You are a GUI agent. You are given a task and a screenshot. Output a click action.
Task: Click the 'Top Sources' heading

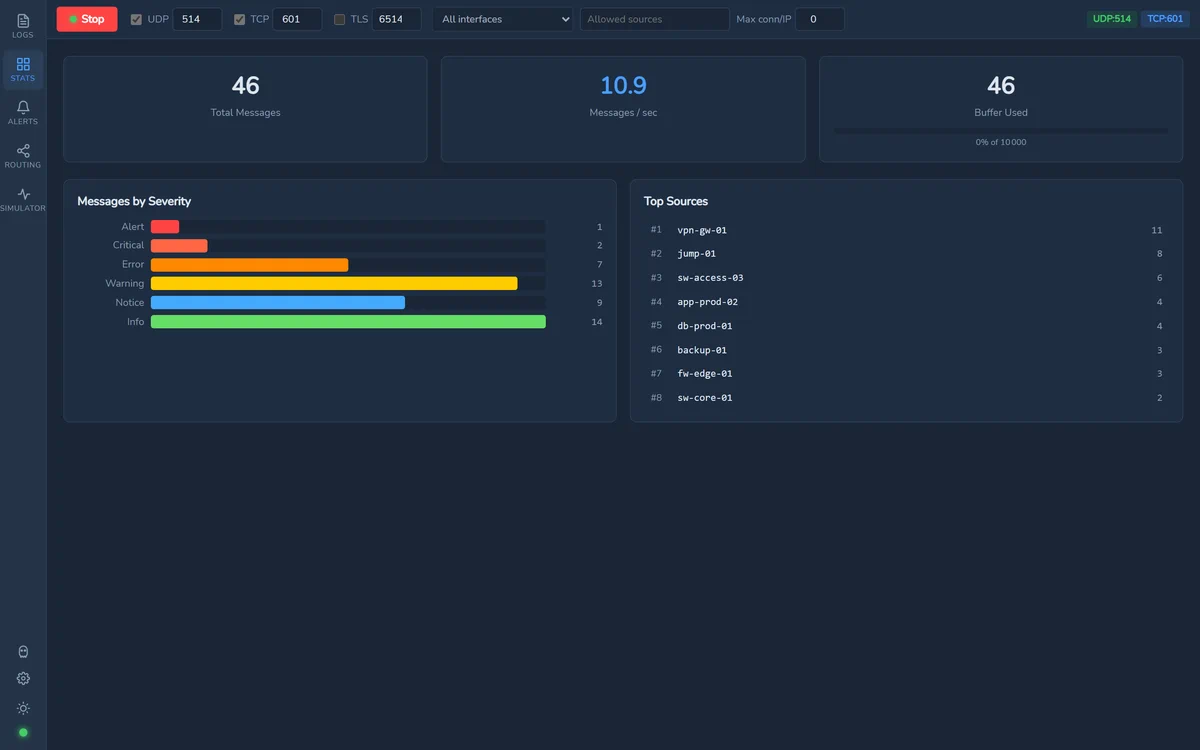[676, 201]
